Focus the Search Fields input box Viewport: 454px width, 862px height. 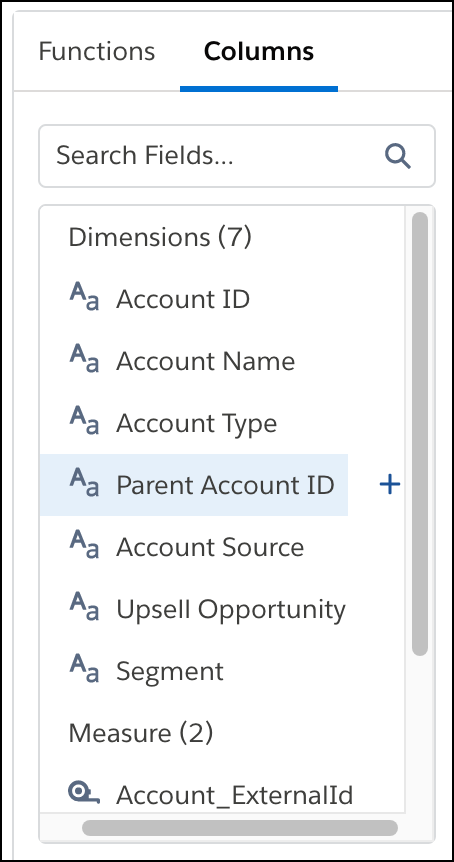(237, 156)
